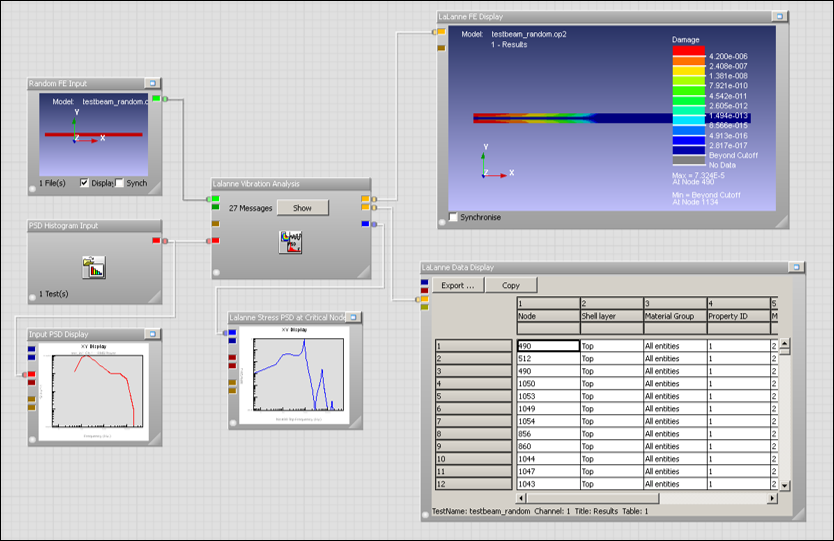Select Node cell 512 in row 2
This screenshot has width=834, height=541.
[x=548, y=359]
